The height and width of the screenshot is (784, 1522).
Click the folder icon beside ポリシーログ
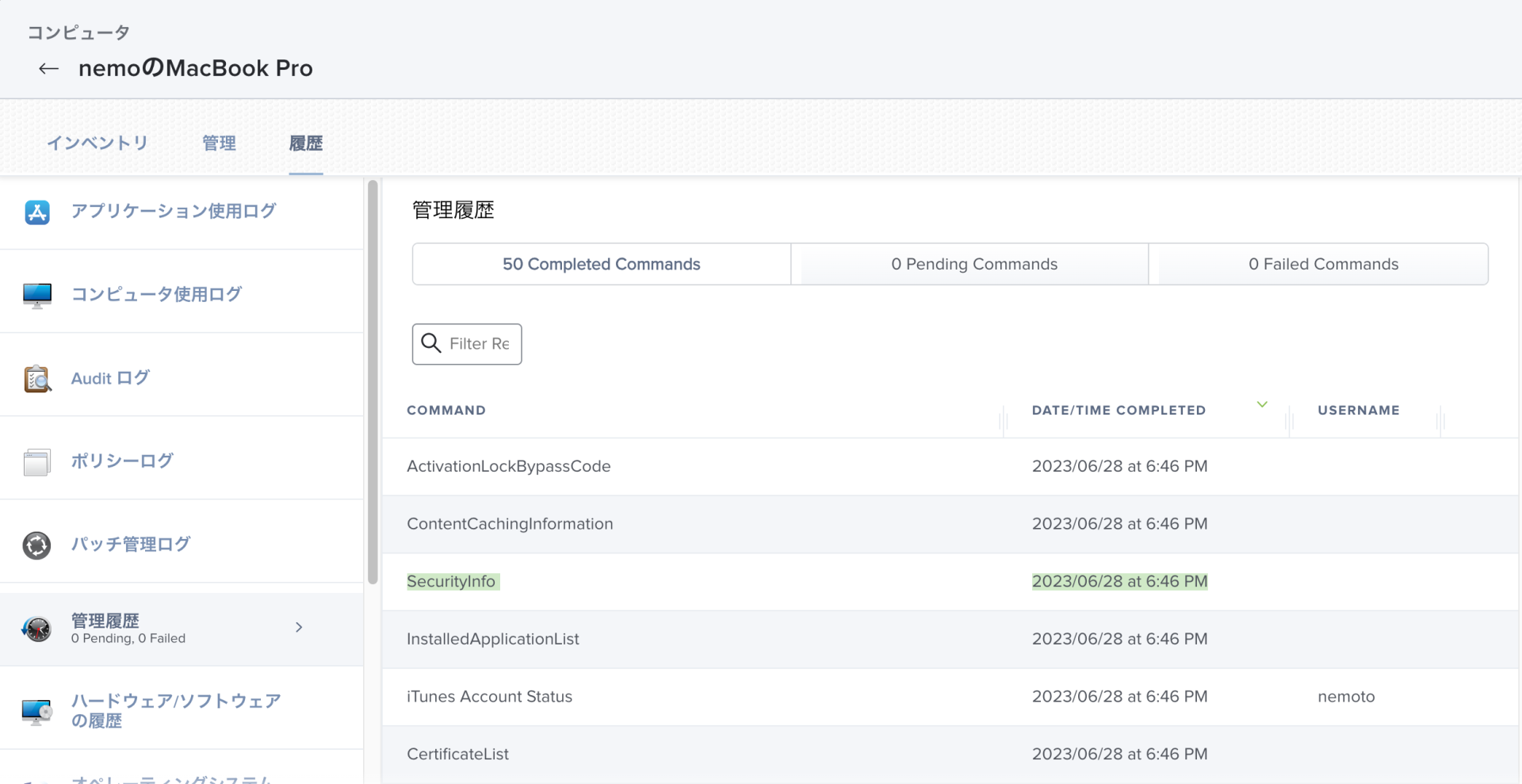[36, 460]
